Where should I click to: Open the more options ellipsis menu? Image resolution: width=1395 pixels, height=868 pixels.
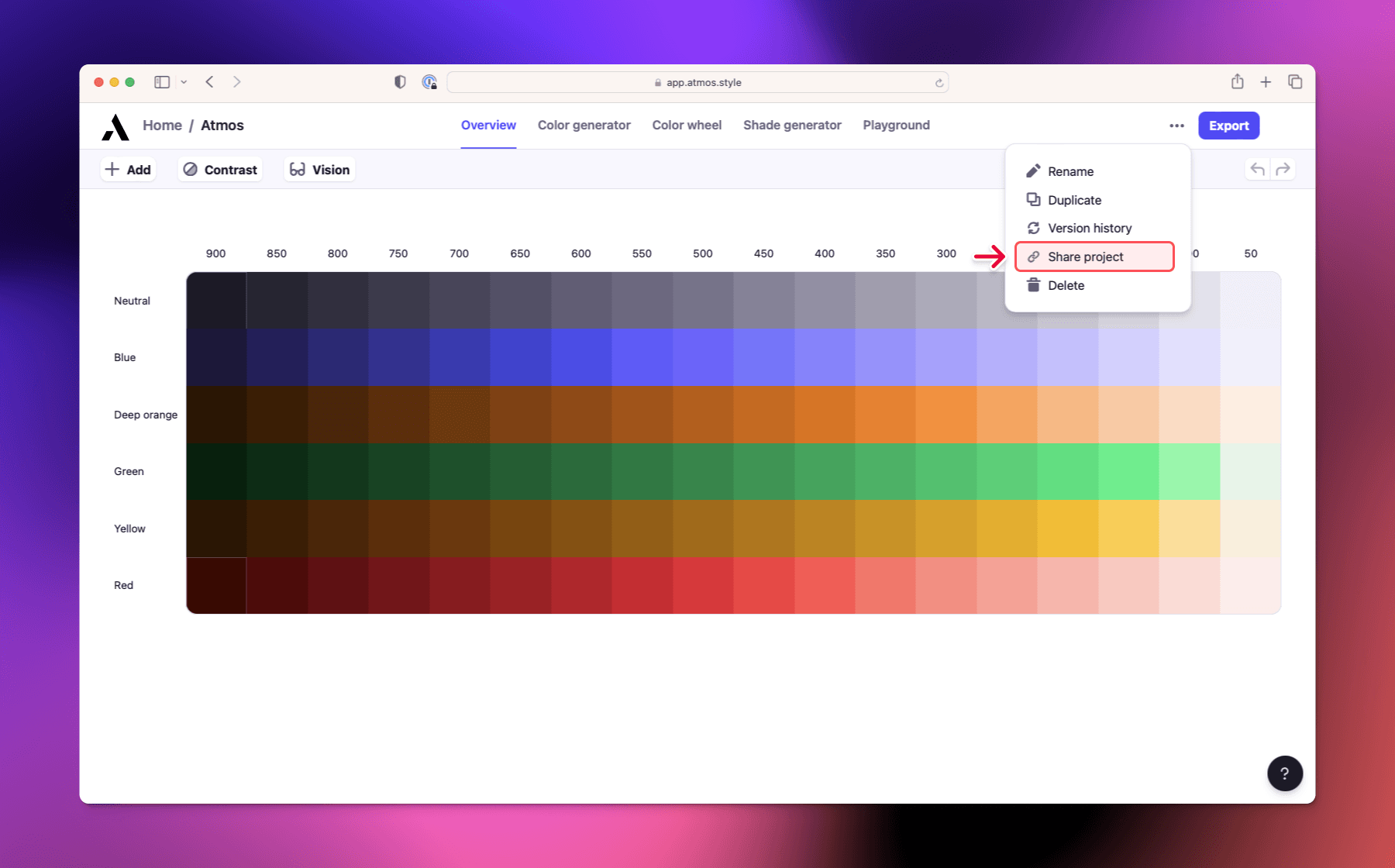pyautogui.click(x=1176, y=126)
